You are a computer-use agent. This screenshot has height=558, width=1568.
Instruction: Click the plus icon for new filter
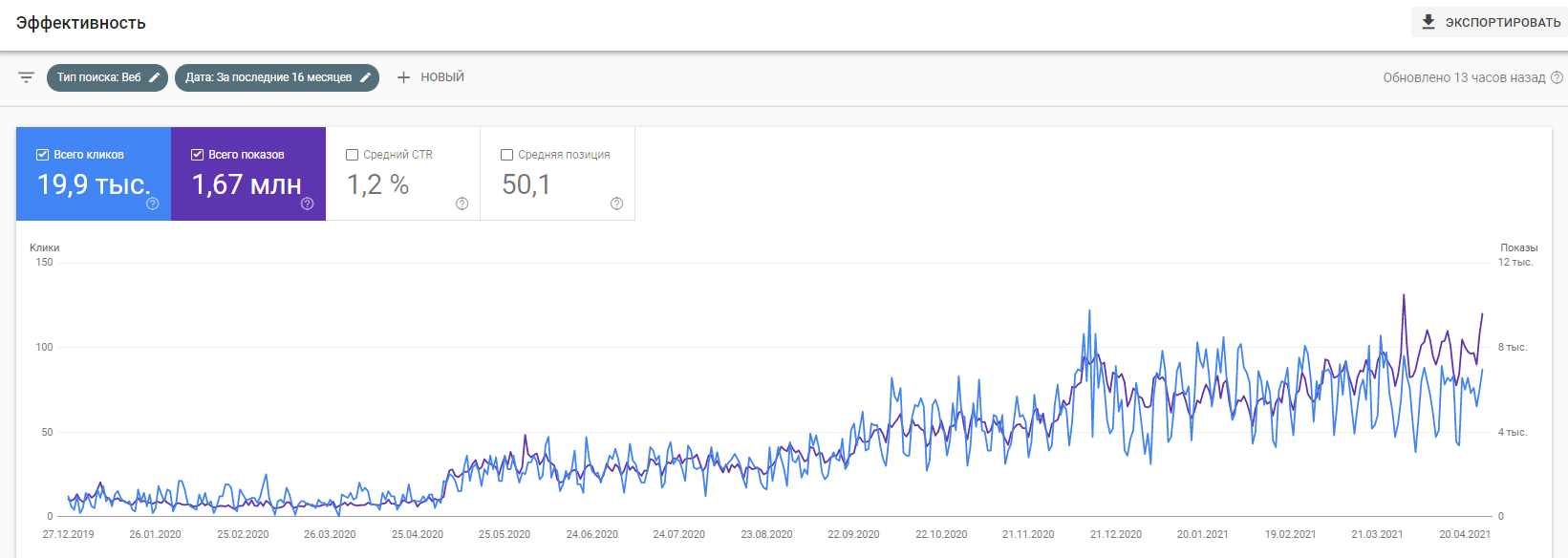pos(403,77)
